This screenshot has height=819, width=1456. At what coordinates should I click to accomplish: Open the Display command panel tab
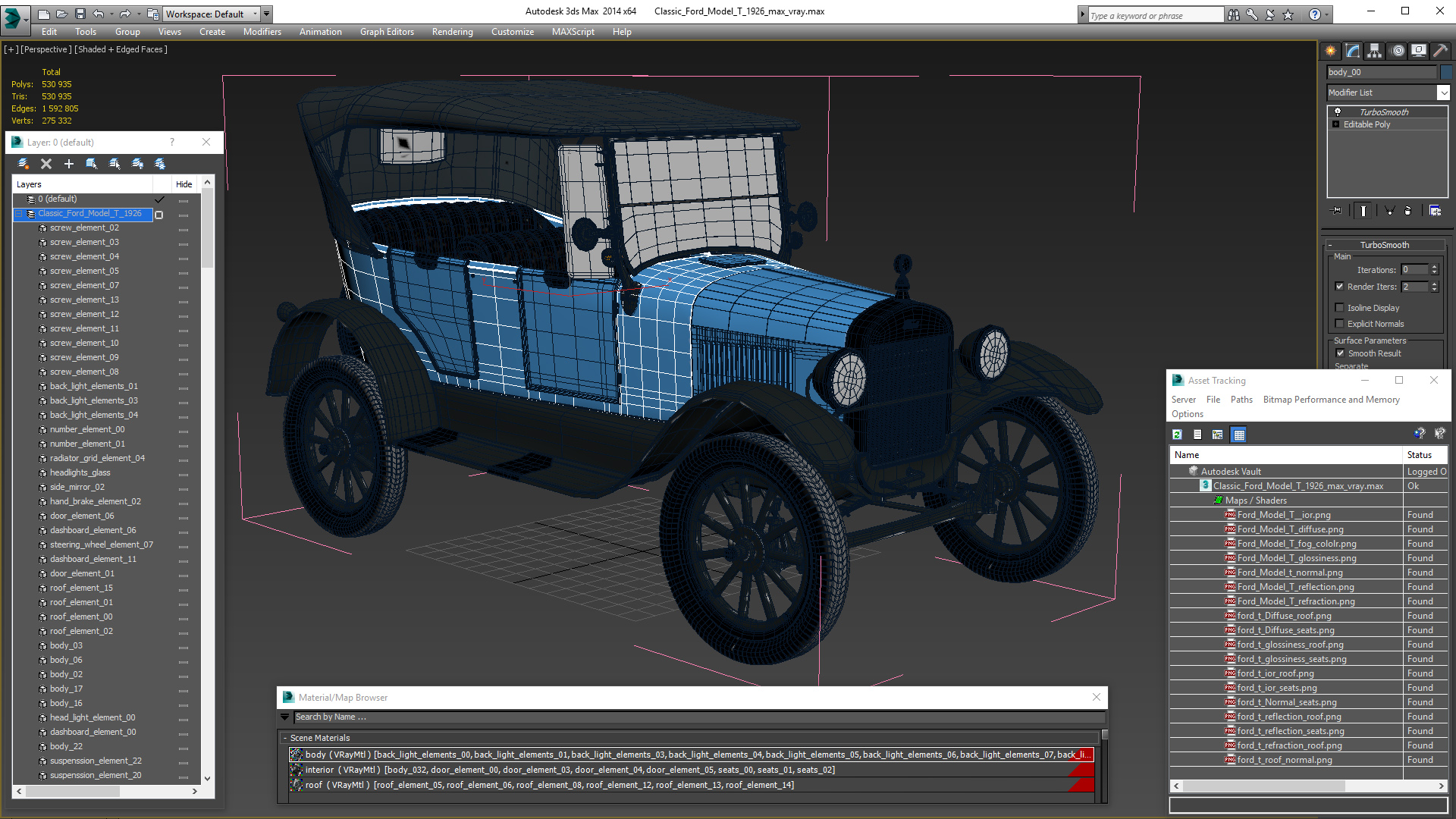point(1419,51)
